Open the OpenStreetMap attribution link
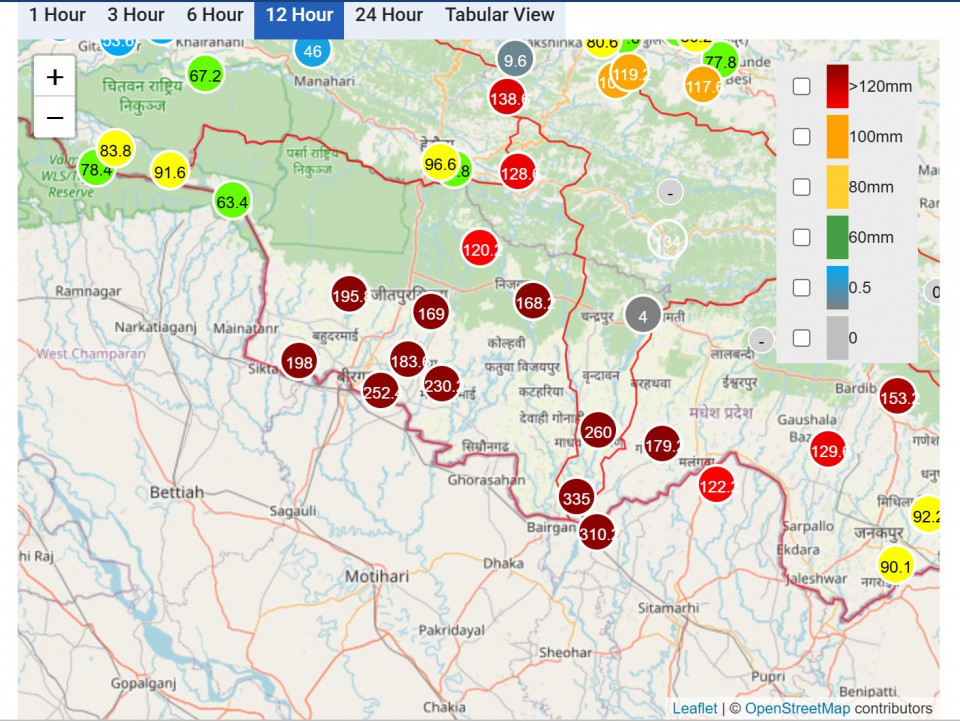Image resolution: width=960 pixels, height=721 pixels. 797,708
